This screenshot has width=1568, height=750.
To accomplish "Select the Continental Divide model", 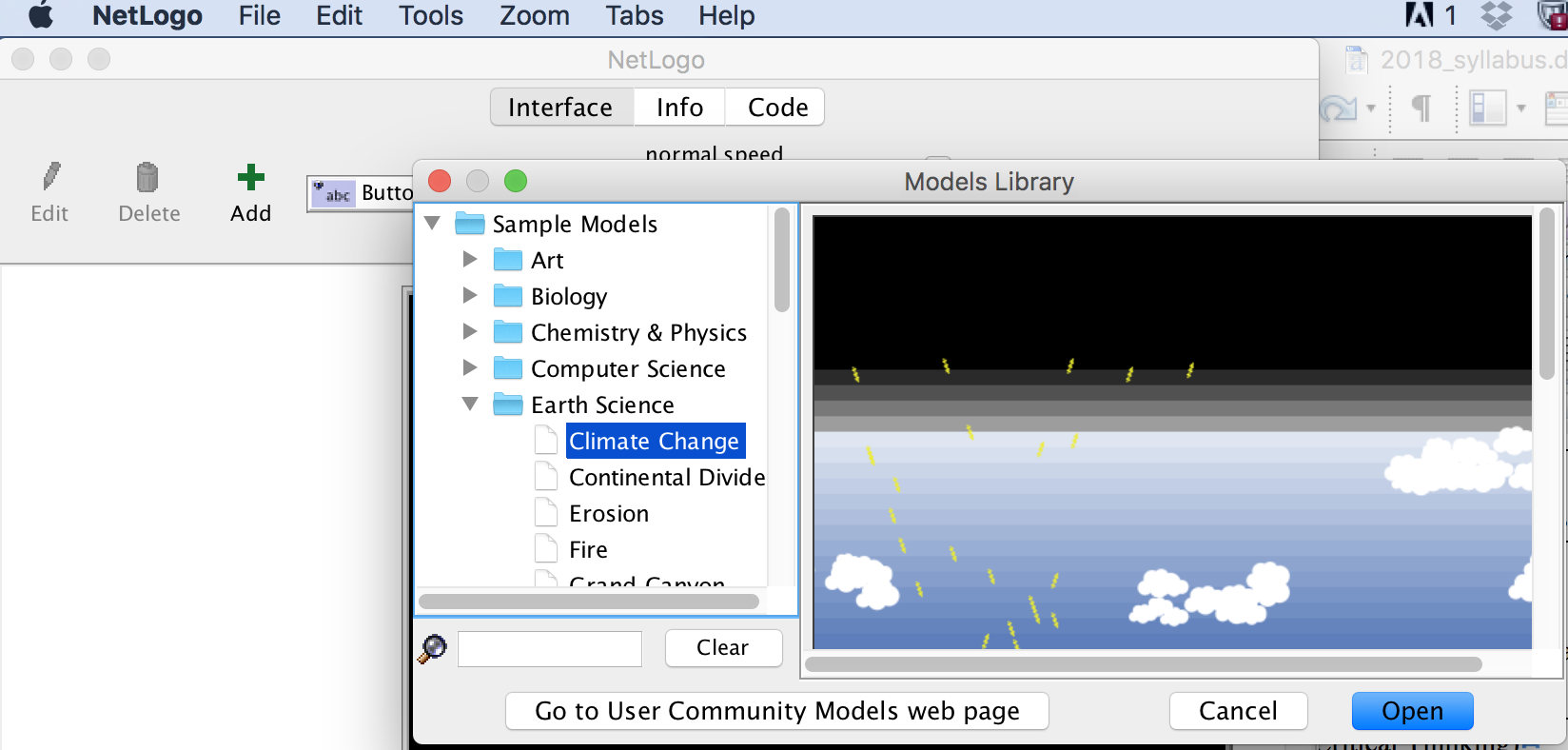I will [x=667, y=477].
